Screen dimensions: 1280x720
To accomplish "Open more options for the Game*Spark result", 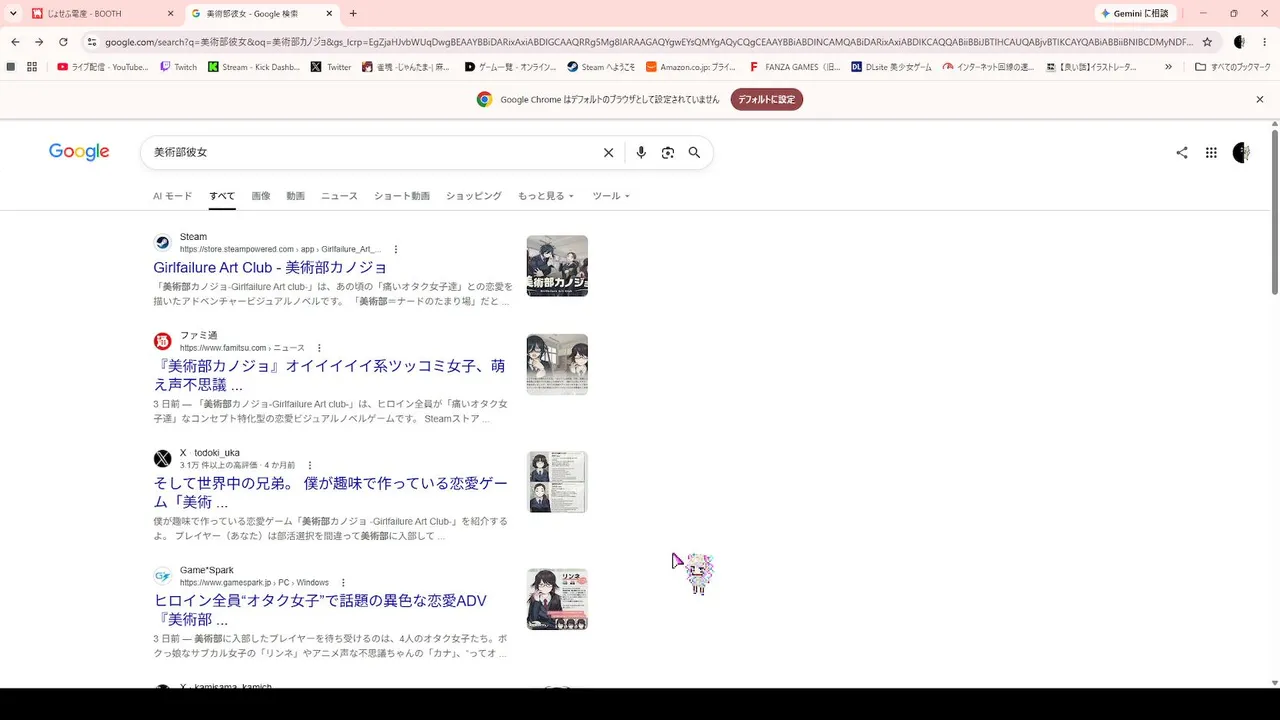I will point(343,583).
